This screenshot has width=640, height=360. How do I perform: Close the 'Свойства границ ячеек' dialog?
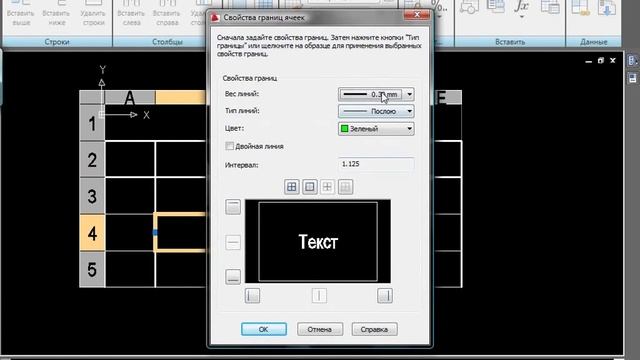point(417,15)
